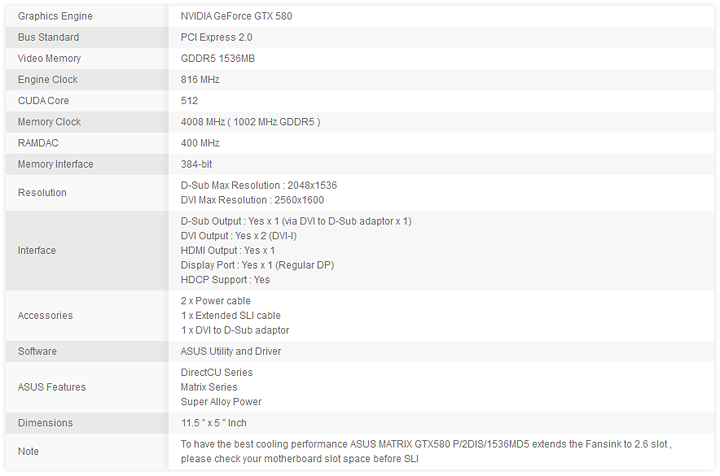
Task: Click the D-Sub Max Resolution line
Action: pyautogui.click(x=258, y=185)
